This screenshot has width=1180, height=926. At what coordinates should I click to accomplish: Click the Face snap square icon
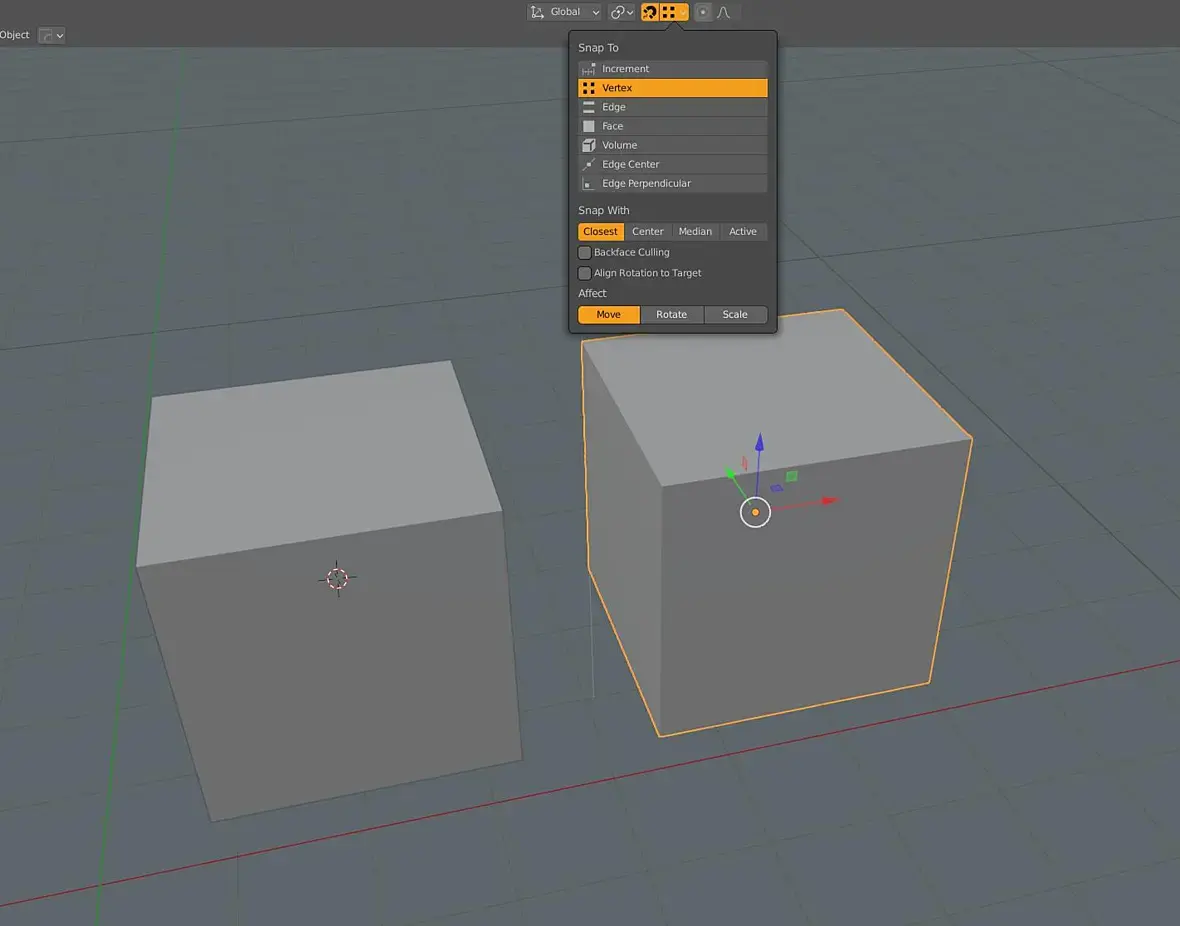click(588, 126)
